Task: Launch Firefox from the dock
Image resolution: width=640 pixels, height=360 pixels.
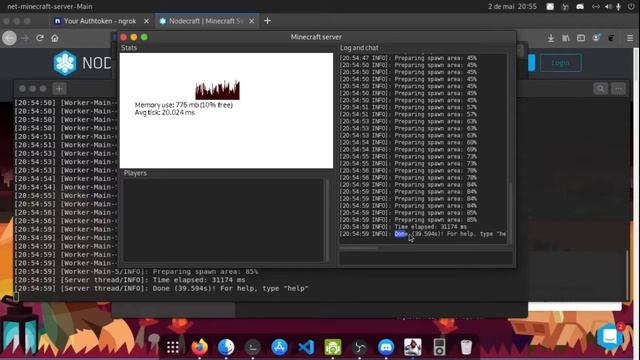Action: (199, 347)
